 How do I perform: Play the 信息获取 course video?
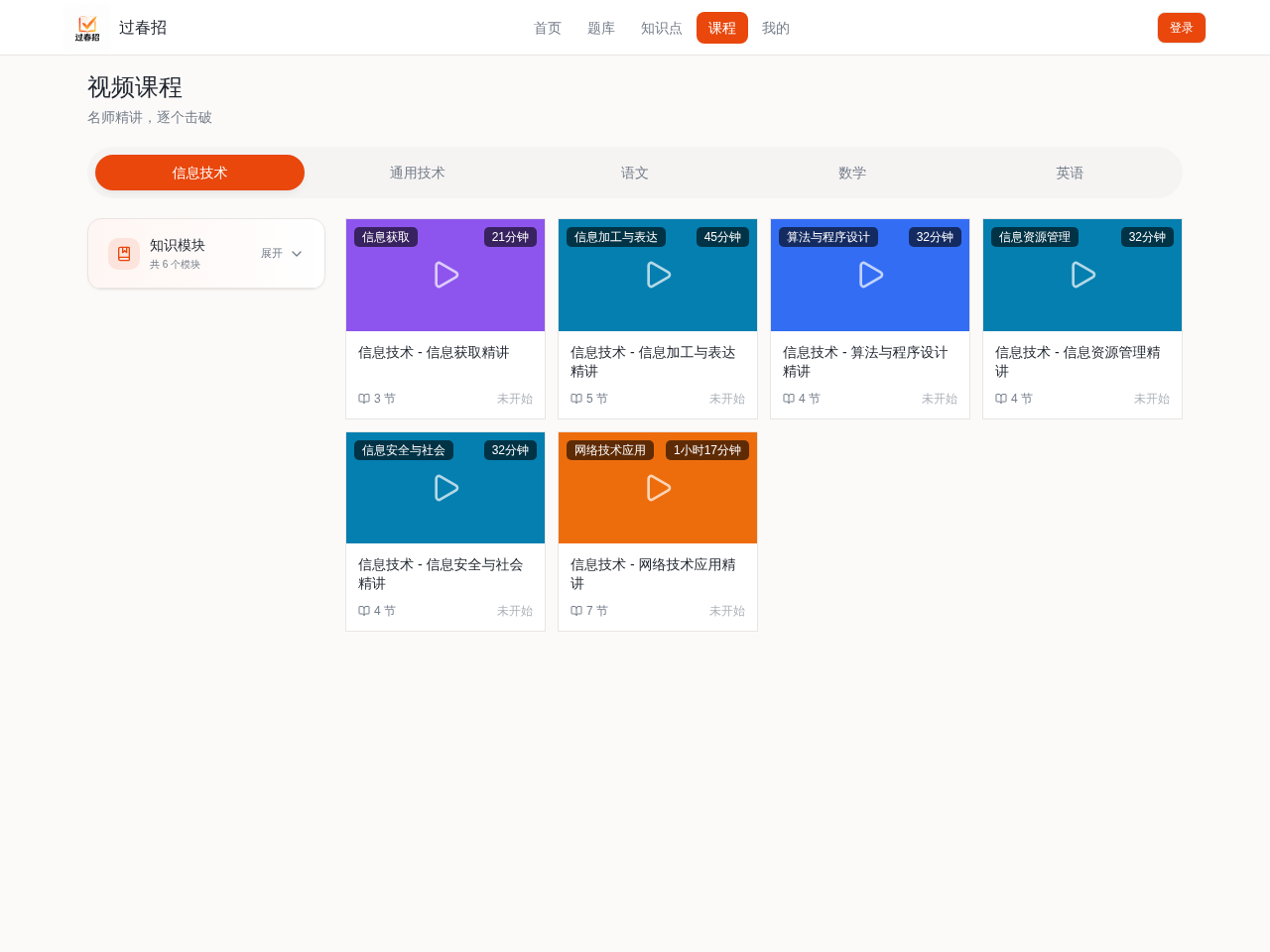[445, 275]
